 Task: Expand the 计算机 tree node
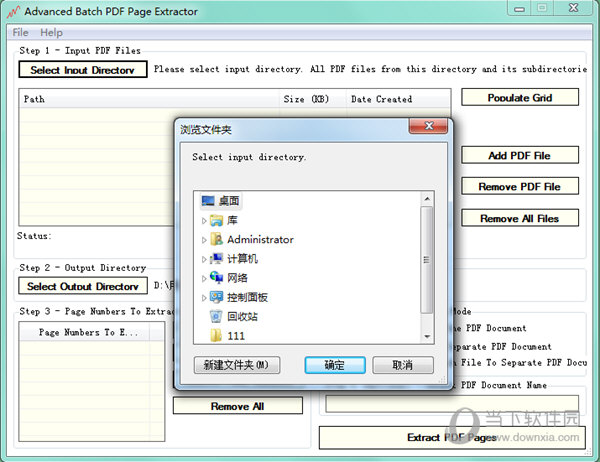(204, 259)
